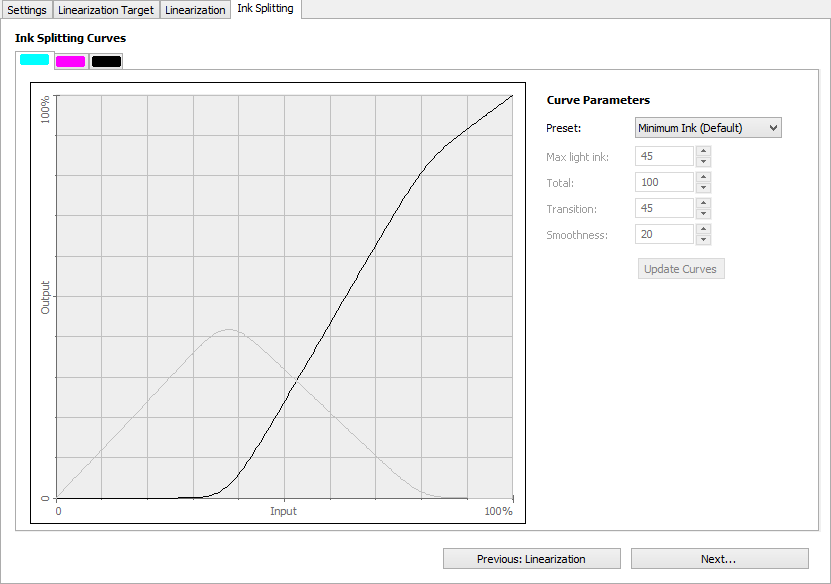Screen dimensions: 831x584
Task: Click the peak of the light ink curve
Action: point(230,329)
